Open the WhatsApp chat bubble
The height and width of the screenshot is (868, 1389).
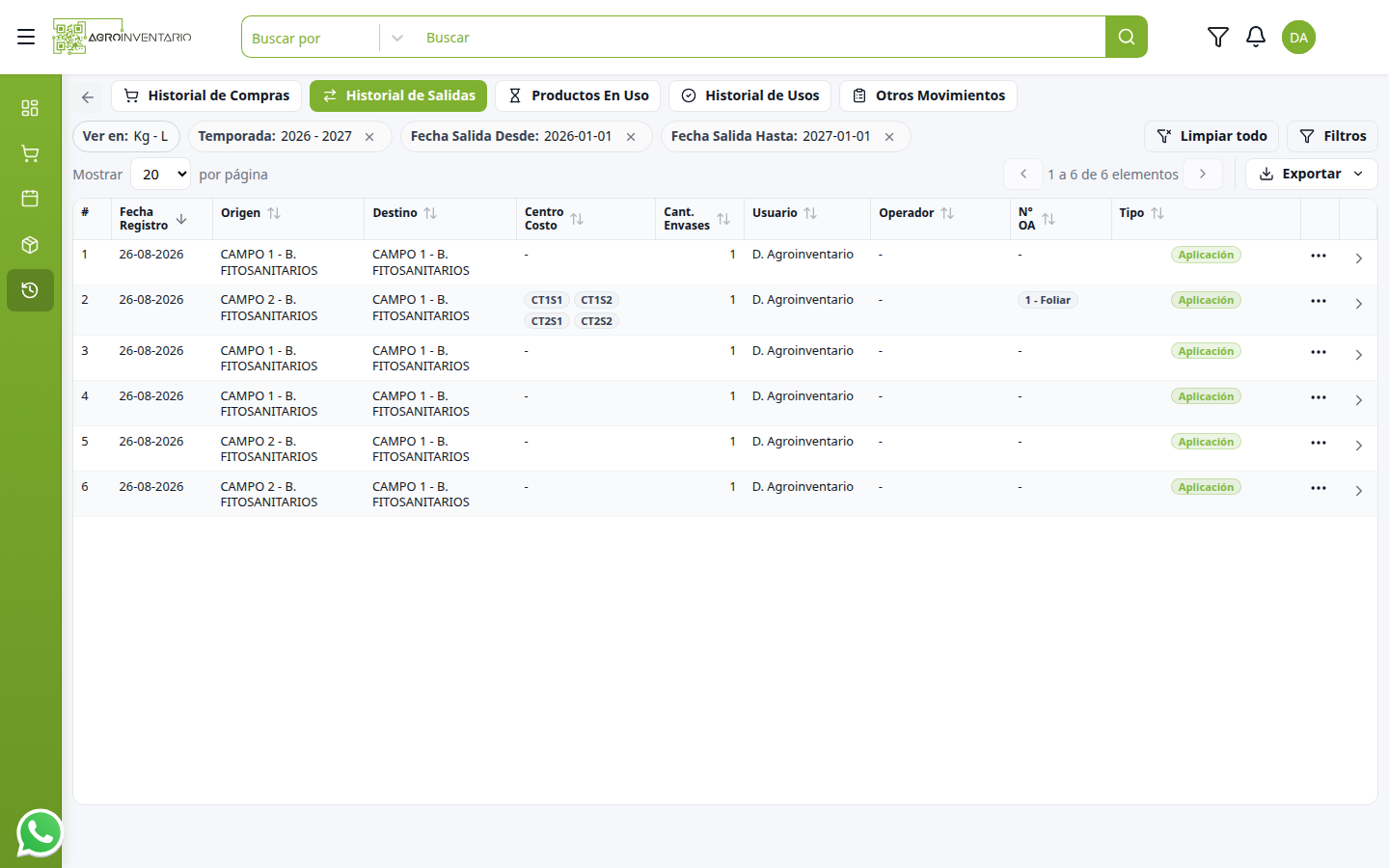[x=40, y=832]
